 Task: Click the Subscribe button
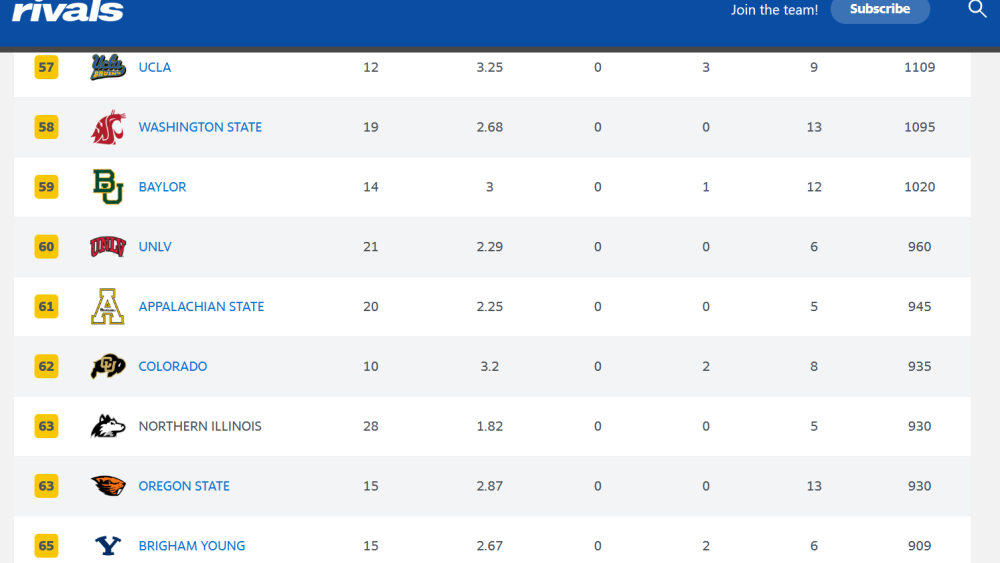pyautogui.click(x=880, y=10)
